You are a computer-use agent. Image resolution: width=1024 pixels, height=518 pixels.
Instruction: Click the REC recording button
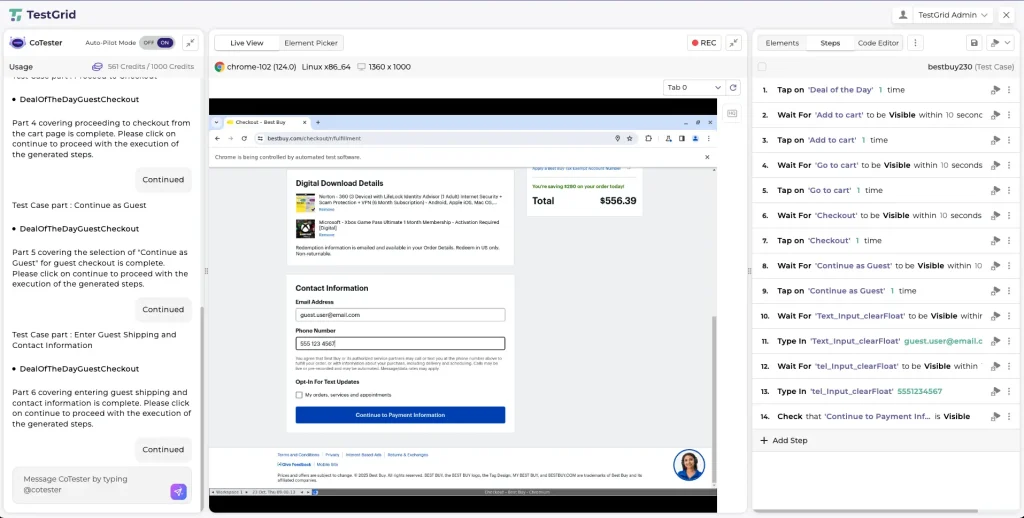point(704,43)
